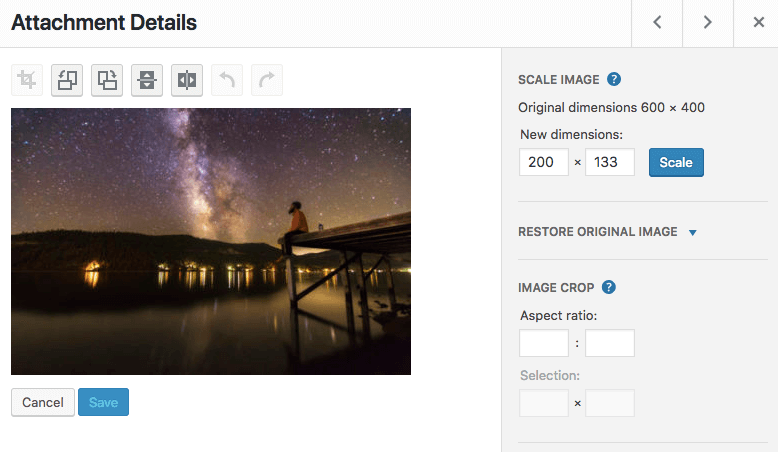Flip the image horizontally
The image size is (778, 452).
(x=187, y=80)
